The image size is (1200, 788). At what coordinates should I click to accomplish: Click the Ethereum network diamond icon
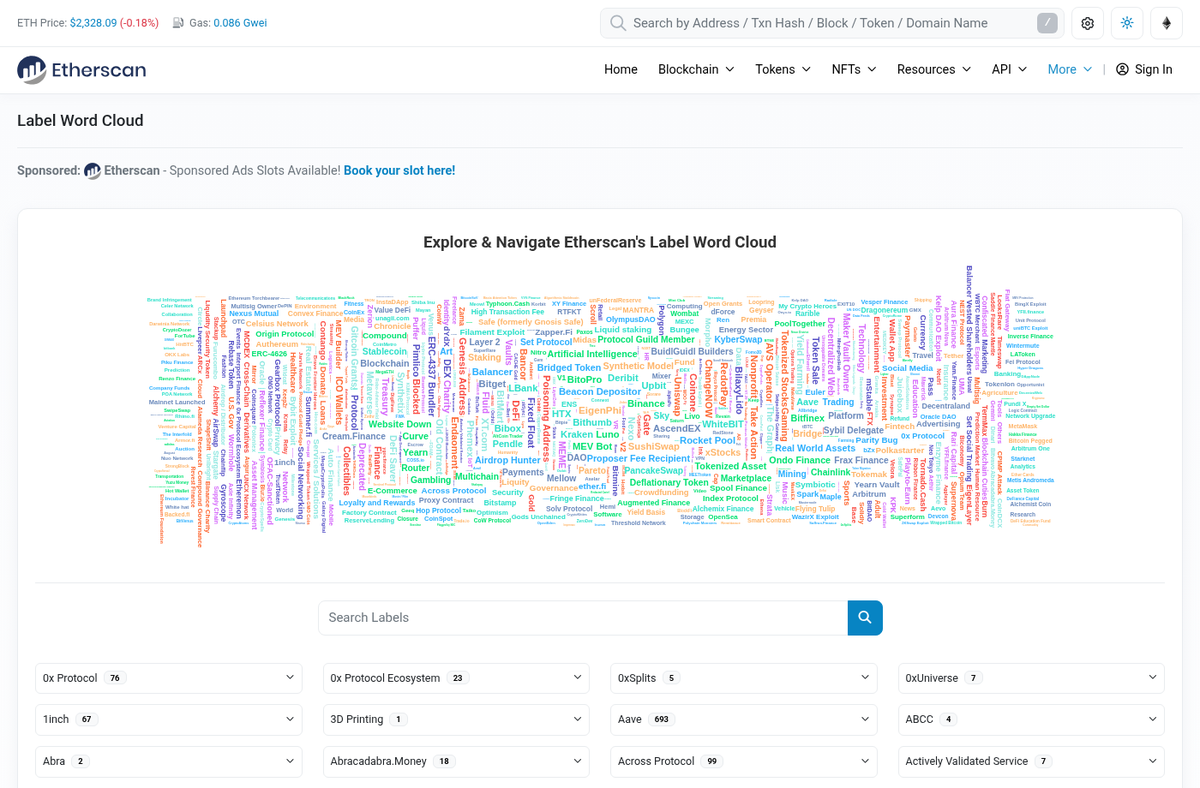point(1166,23)
